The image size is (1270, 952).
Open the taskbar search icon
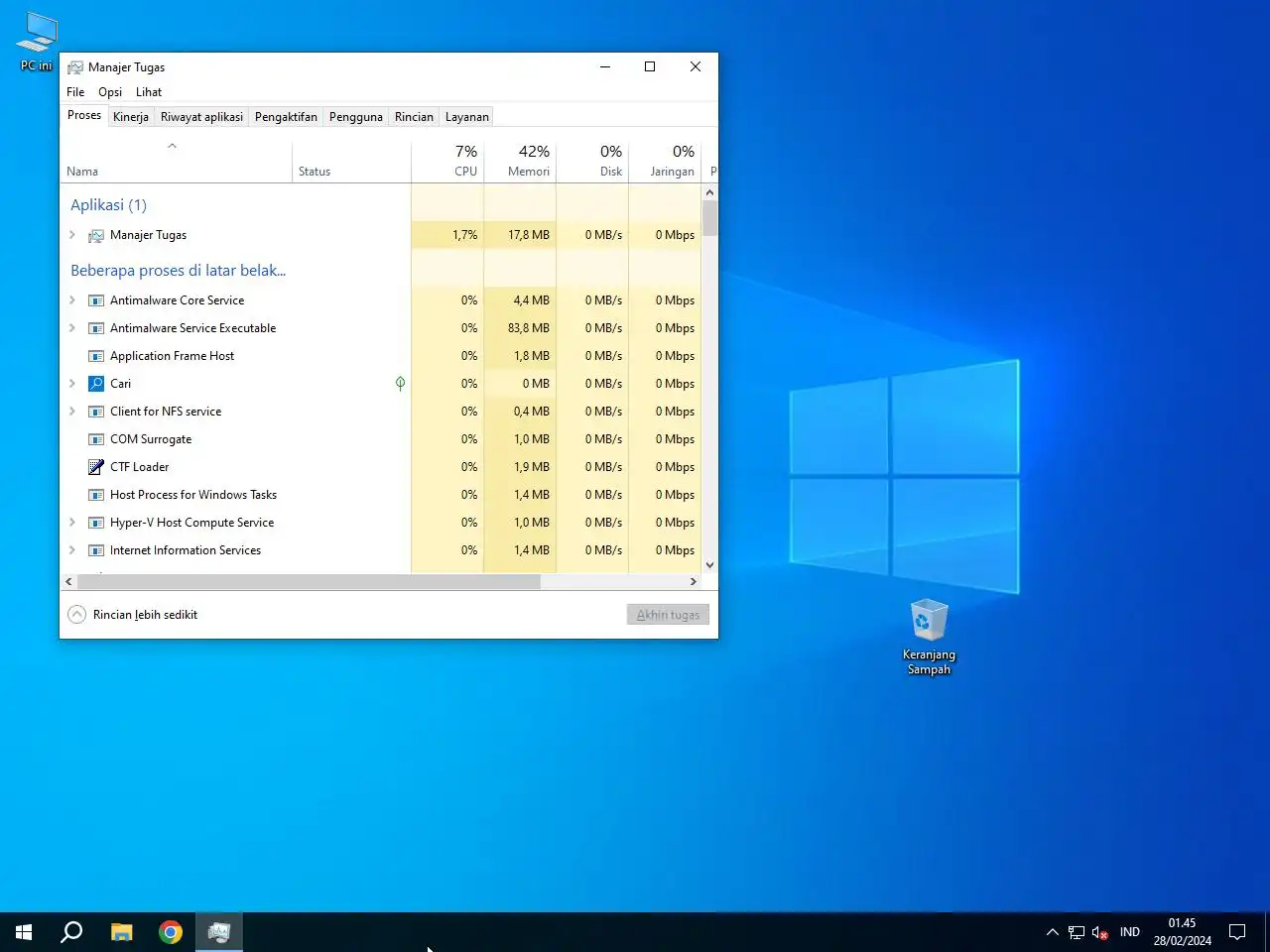point(71,932)
